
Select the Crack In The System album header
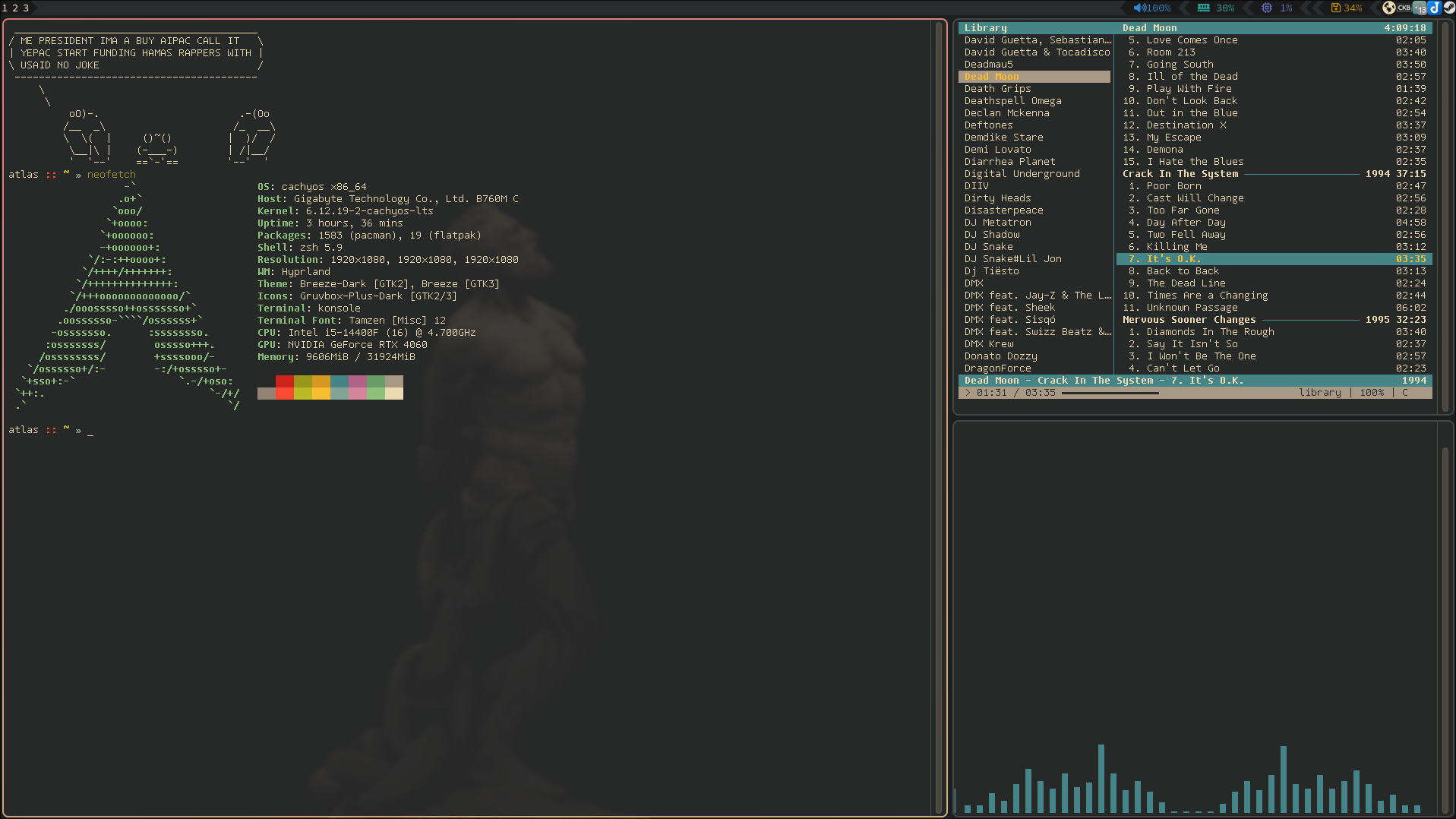pyautogui.click(x=1274, y=174)
